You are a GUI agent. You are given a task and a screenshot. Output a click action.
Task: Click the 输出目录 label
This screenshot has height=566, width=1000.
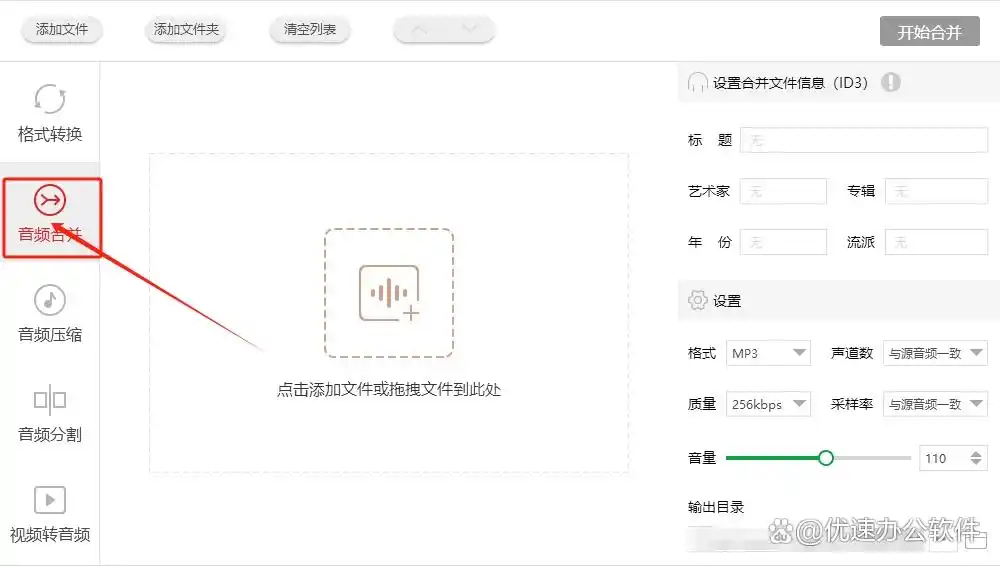pos(716,507)
